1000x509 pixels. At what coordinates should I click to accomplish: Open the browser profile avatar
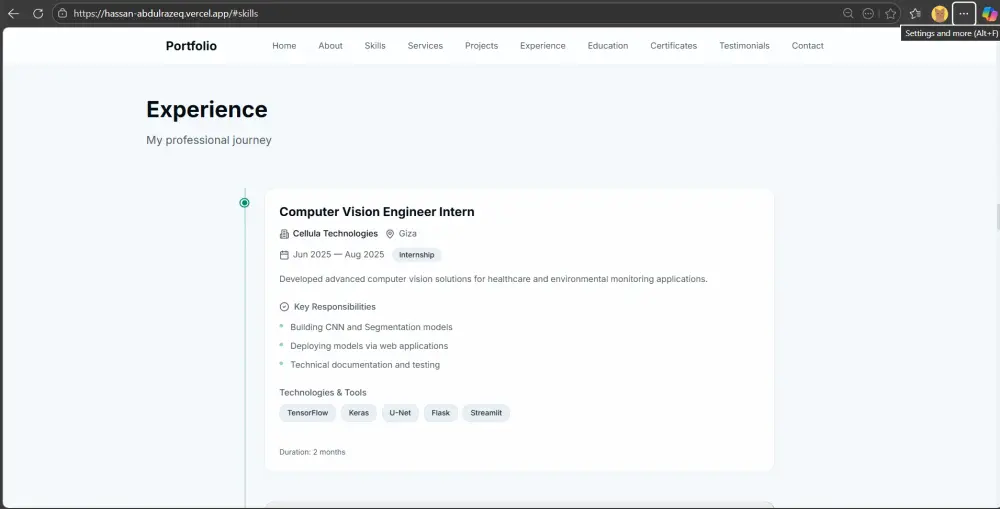(x=940, y=14)
